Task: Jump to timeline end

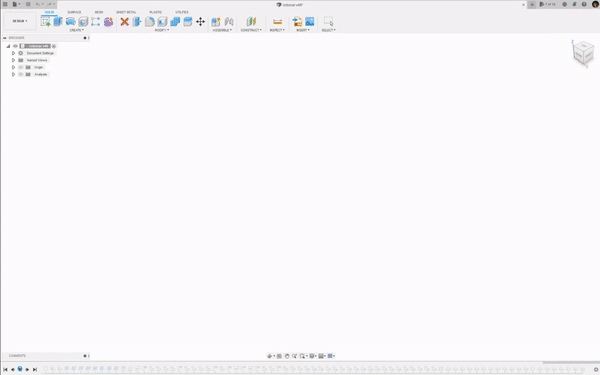Action: click(34, 369)
